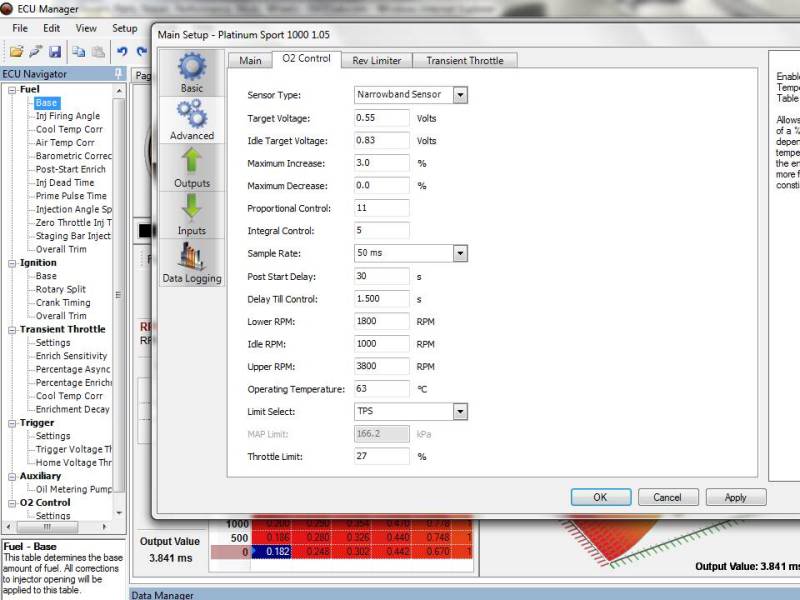Click the Target Voltage field
The width and height of the screenshot is (800, 600).
[382, 118]
